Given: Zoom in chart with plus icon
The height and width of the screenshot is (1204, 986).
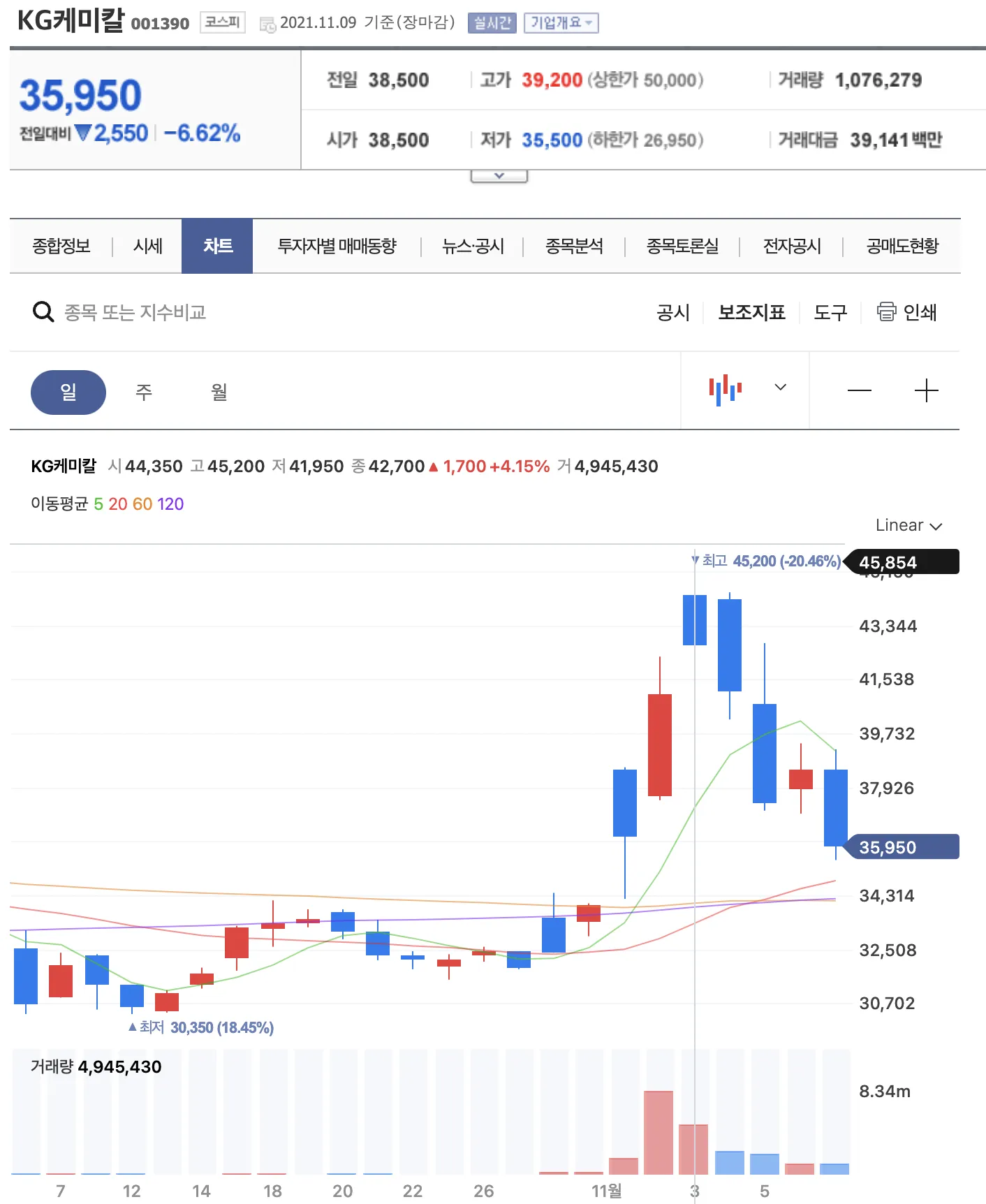Looking at the screenshot, I should pos(926,390).
